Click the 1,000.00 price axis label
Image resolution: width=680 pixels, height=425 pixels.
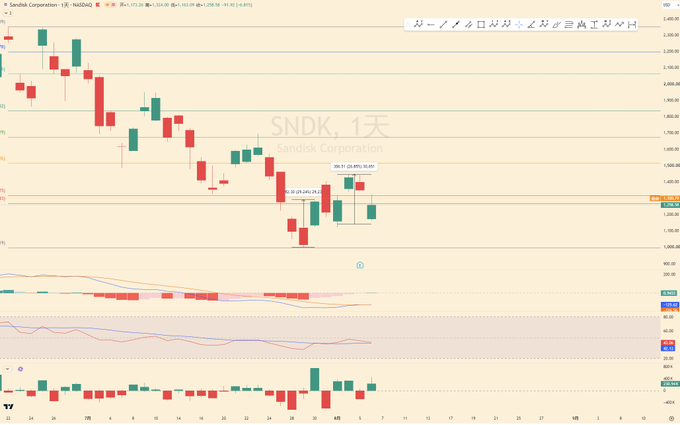click(671, 247)
